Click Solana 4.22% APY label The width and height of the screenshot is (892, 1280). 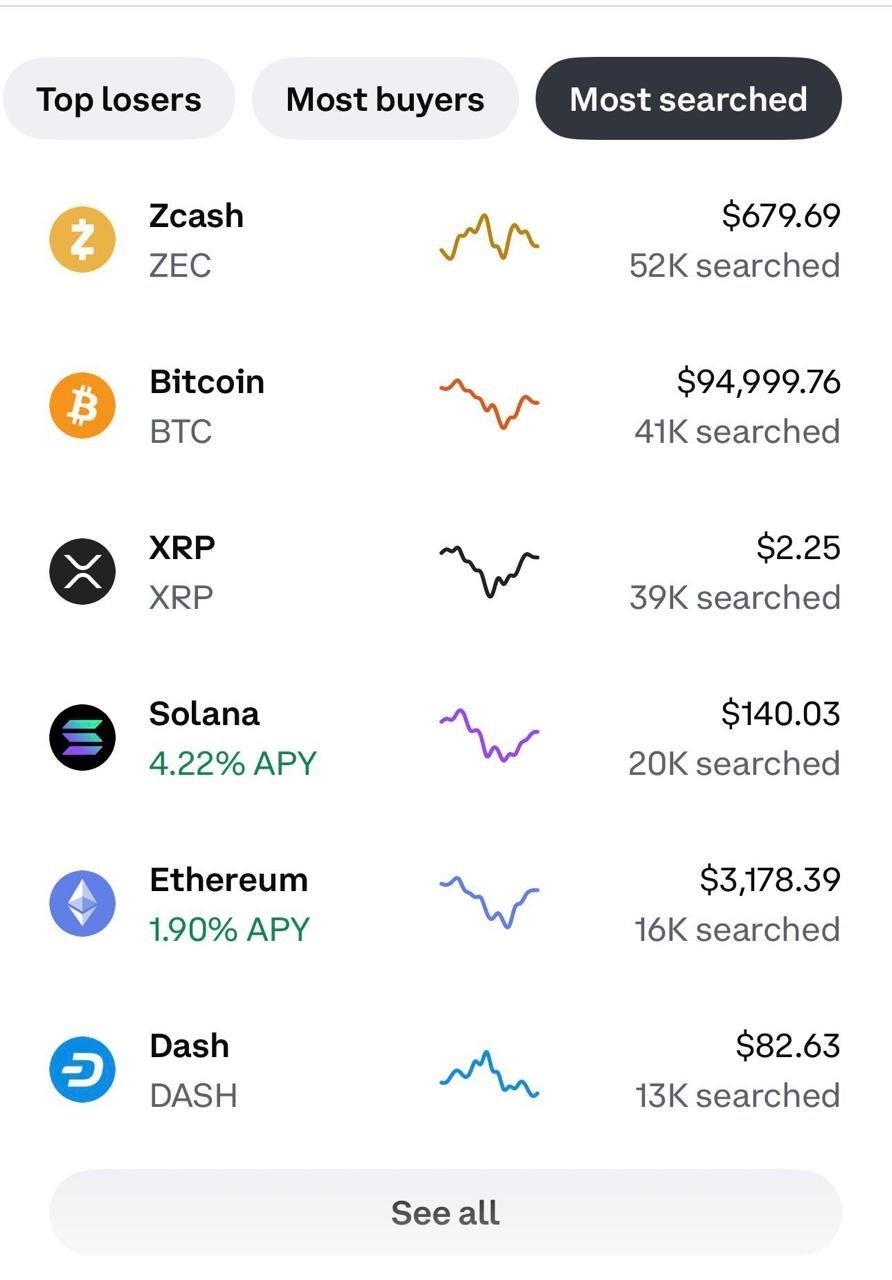(232, 764)
